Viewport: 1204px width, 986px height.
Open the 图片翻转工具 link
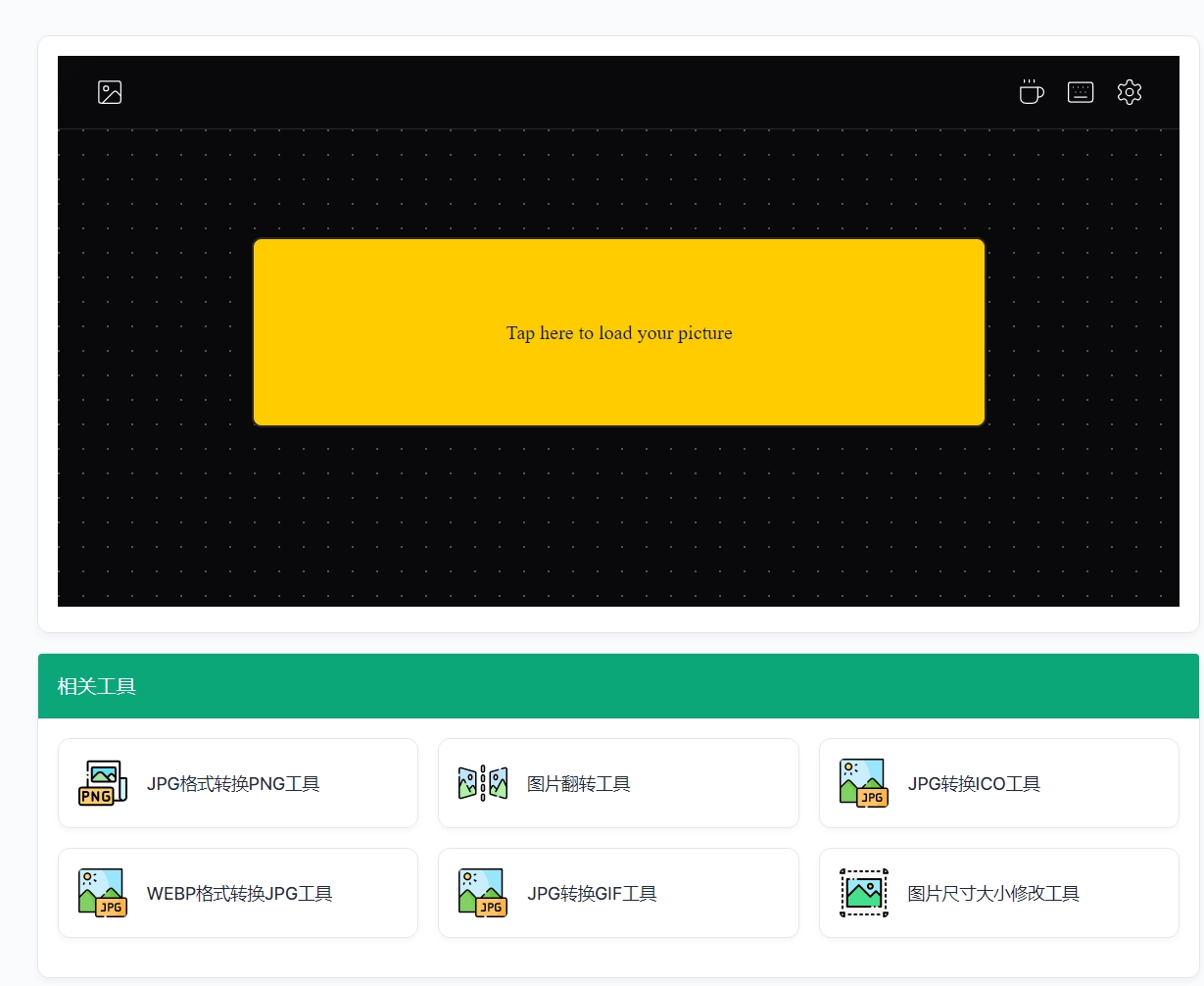click(x=579, y=784)
